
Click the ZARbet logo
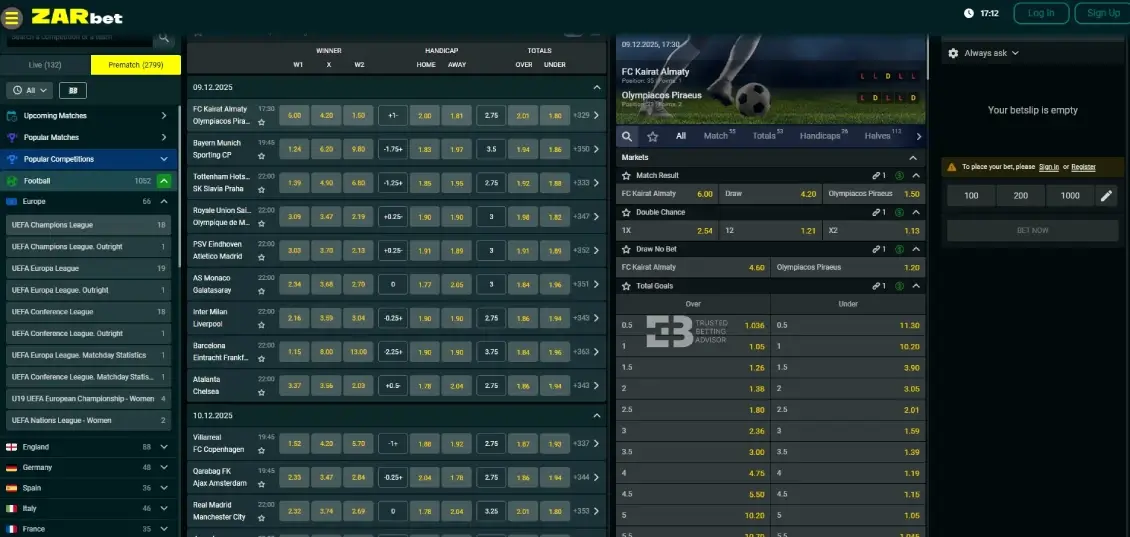76,17
